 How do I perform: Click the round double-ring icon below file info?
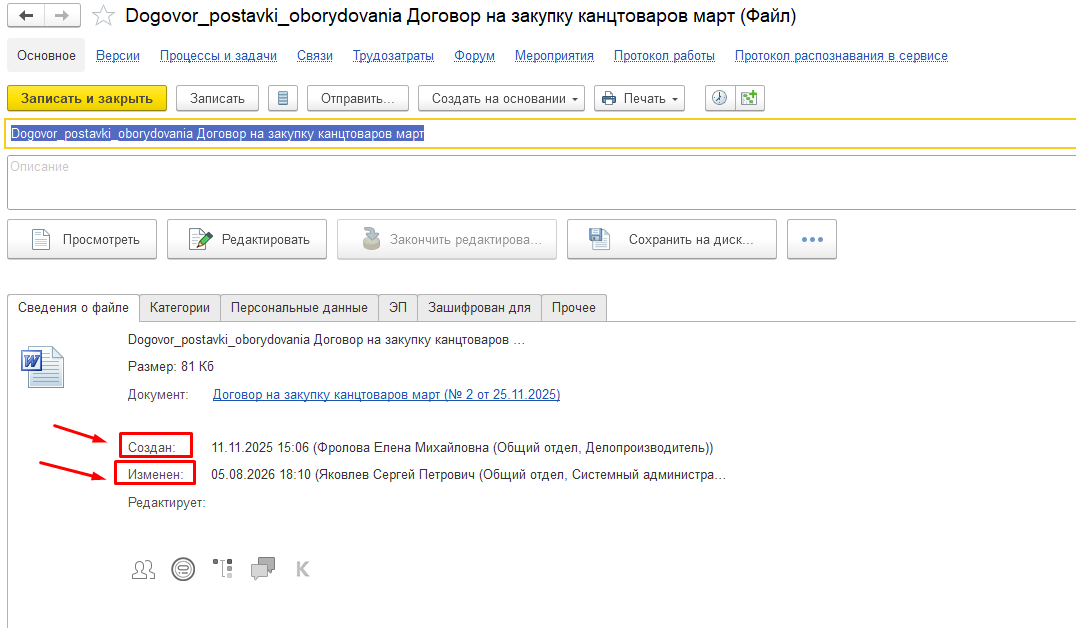[183, 569]
